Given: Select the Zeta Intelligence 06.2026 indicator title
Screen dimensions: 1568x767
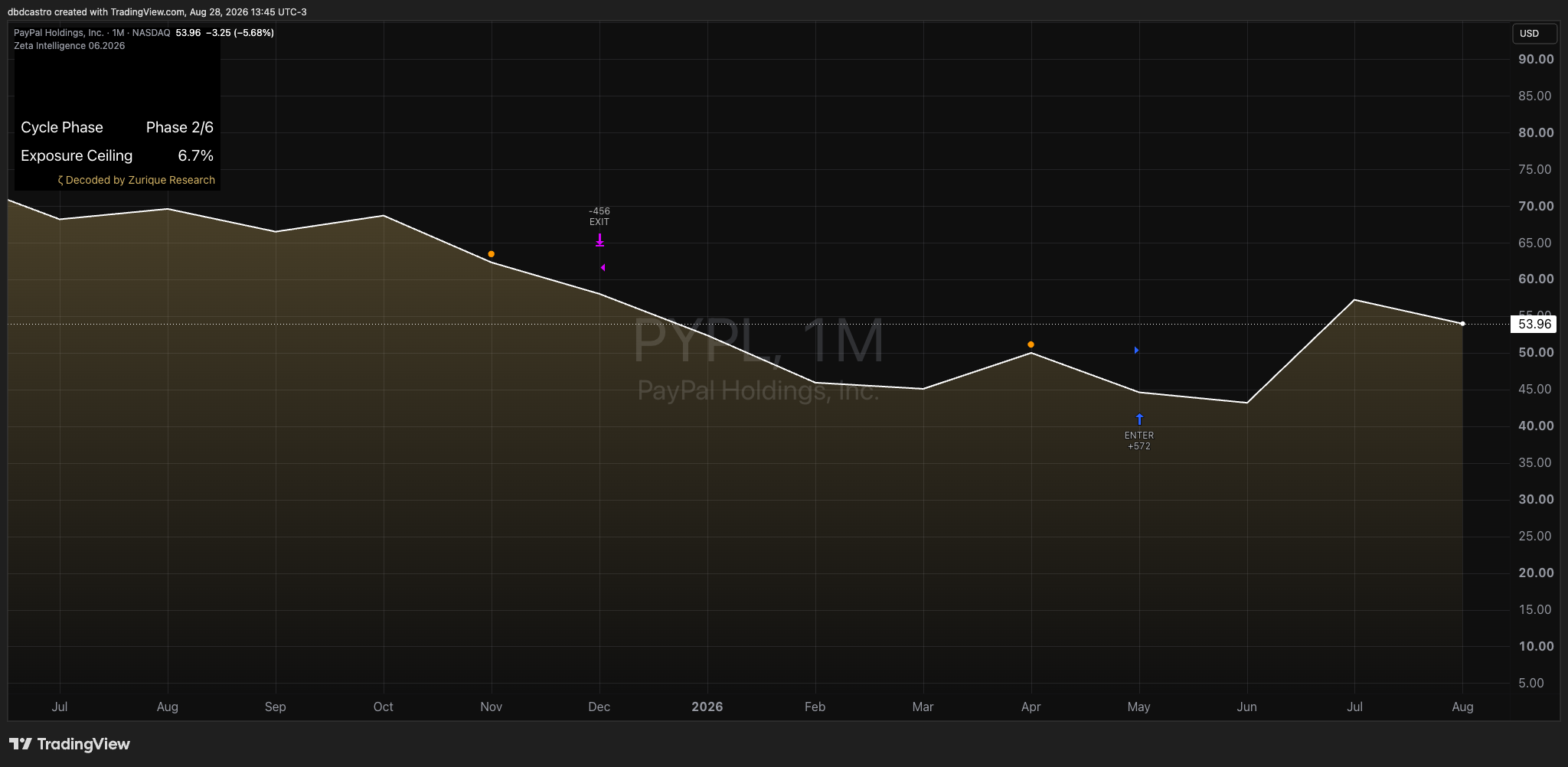Looking at the screenshot, I should pos(70,46).
